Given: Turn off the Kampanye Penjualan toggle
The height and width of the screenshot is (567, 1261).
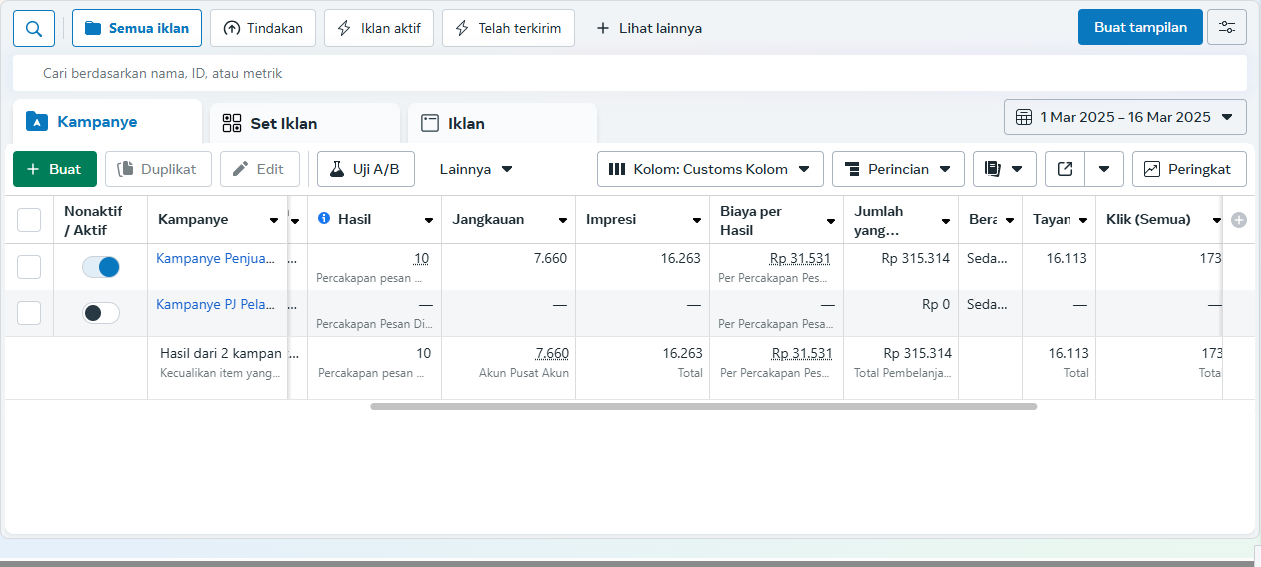Looking at the screenshot, I should coord(101,267).
